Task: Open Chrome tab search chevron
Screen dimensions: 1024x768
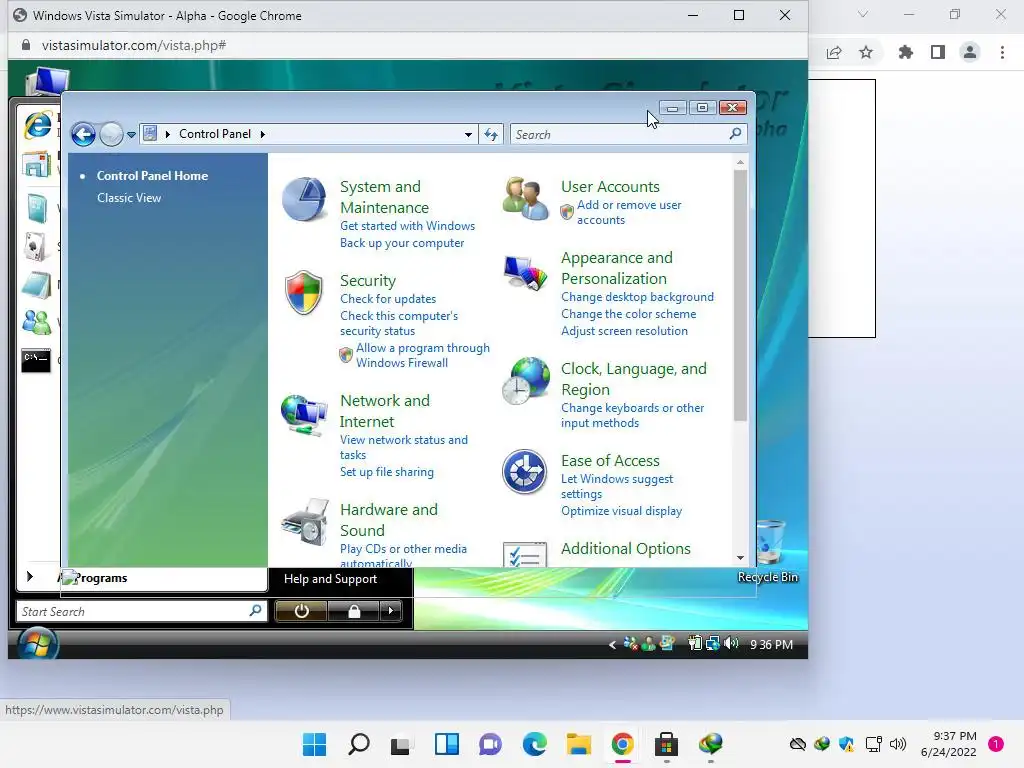Action: point(863,14)
